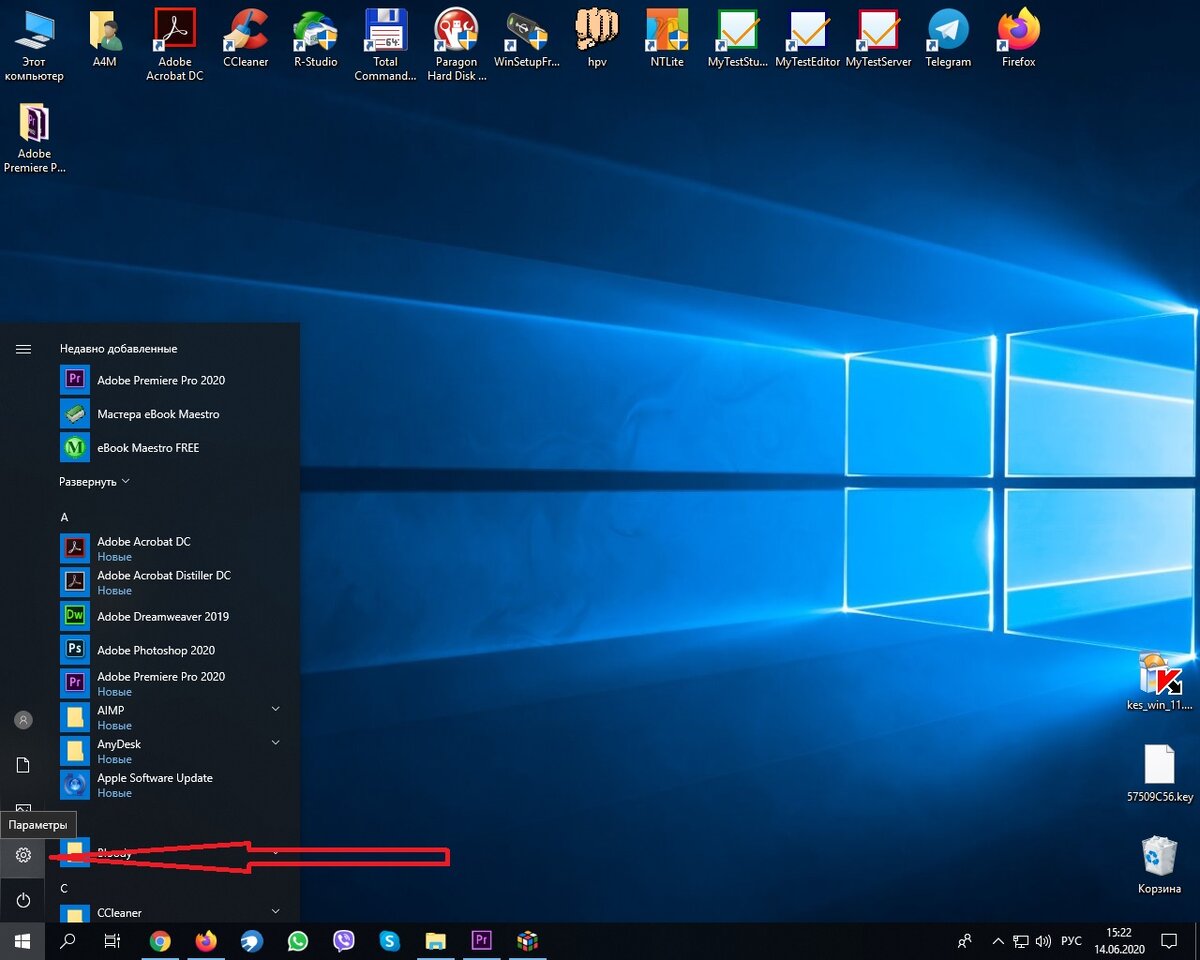This screenshot has height=960, width=1200.
Task: Select A4M desktop folder
Action: (105, 40)
